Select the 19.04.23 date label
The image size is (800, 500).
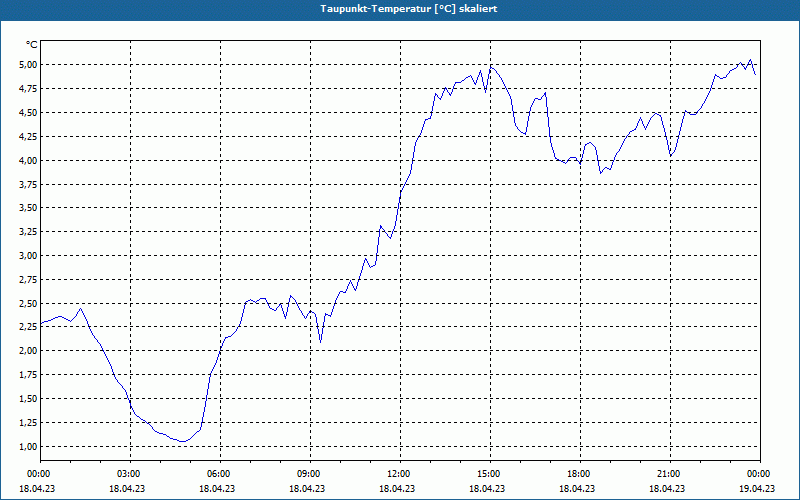tap(757, 489)
